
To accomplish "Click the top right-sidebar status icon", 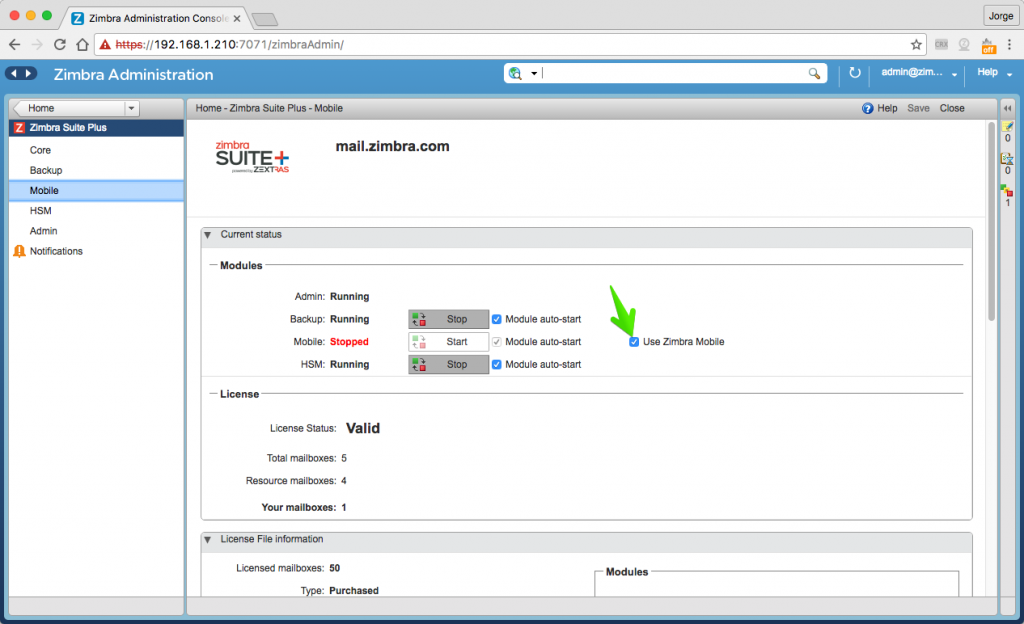I will (x=1007, y=127).
